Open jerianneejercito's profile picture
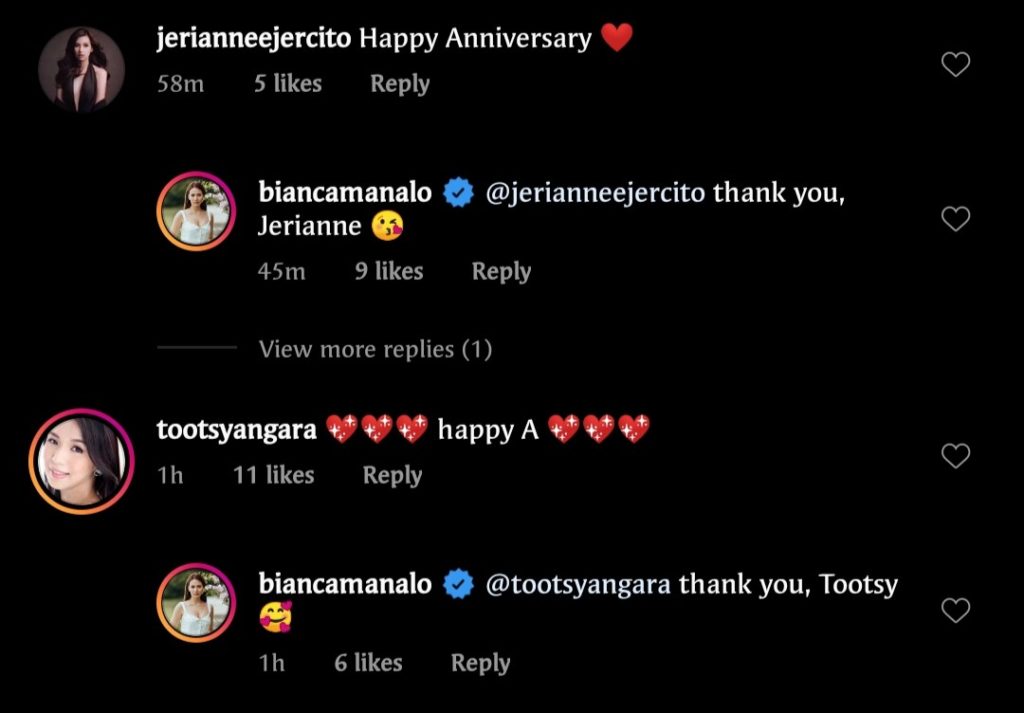This screenshot has width=1024, height=713. [81, 69]
